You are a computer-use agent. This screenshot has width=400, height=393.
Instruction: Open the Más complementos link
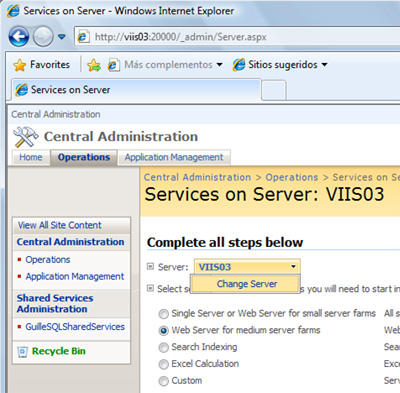click(x=168, y=65)
